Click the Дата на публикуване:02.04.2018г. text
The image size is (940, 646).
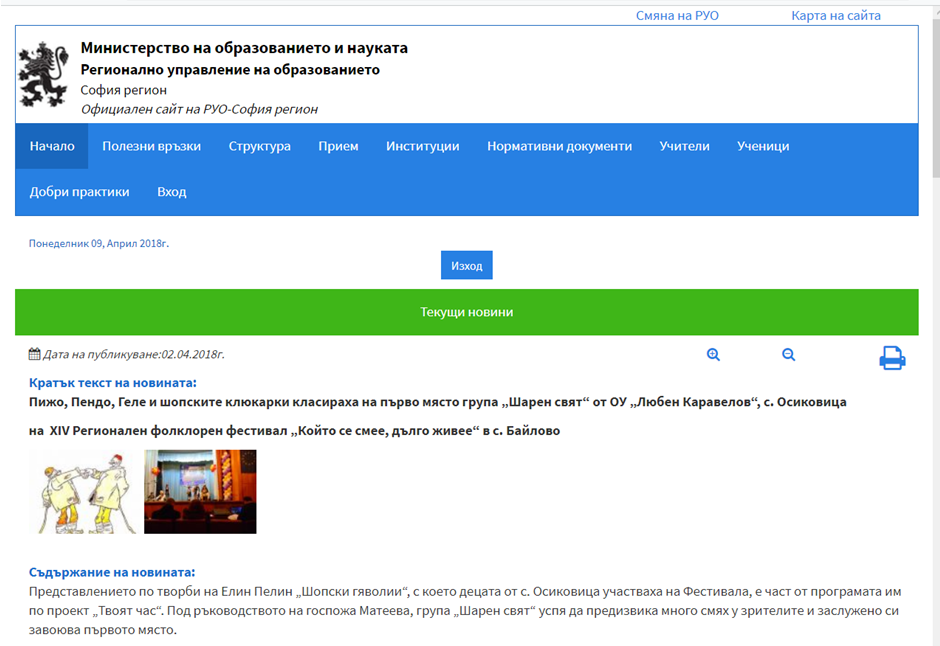point(134,355)
